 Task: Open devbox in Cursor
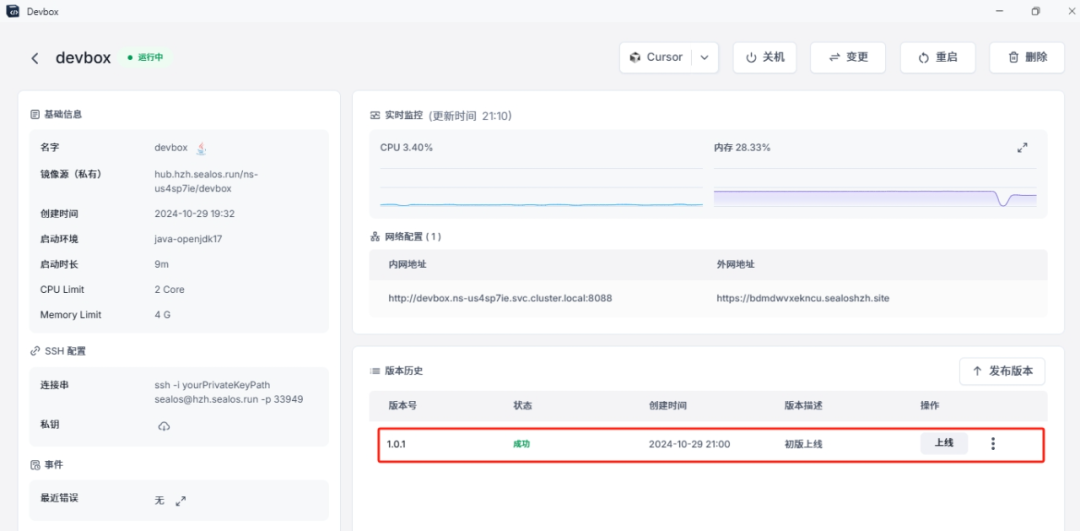coord(655,58)
